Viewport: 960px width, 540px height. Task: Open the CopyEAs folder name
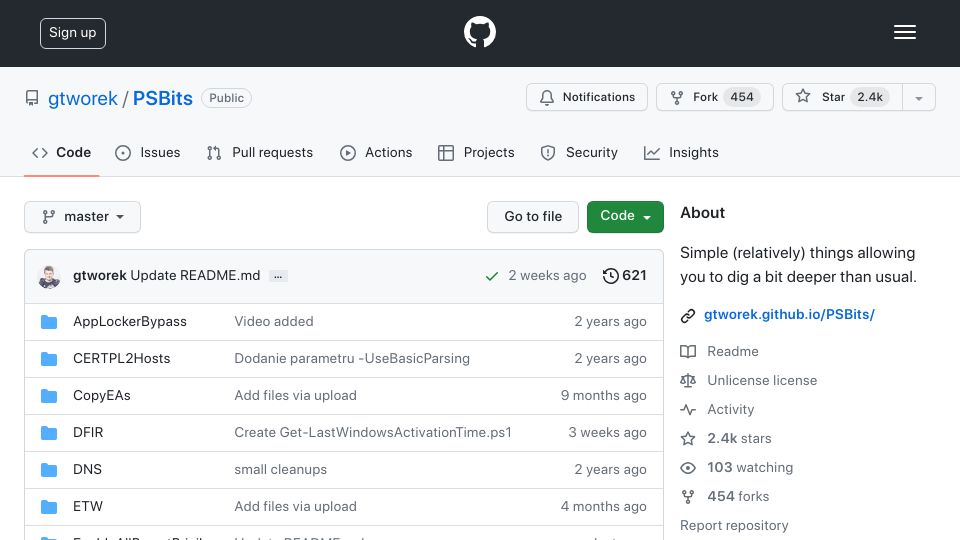pyautogui.click(x=102, y=396)
